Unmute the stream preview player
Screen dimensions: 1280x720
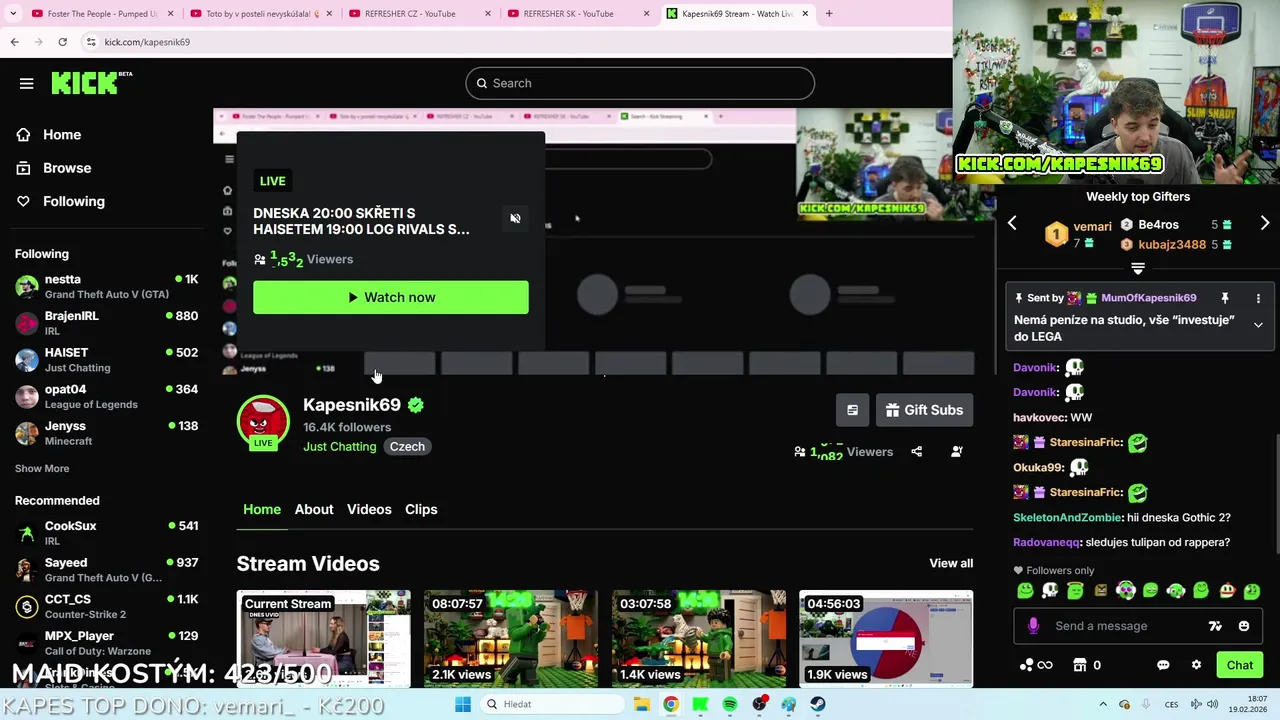(x=515, y=218)
